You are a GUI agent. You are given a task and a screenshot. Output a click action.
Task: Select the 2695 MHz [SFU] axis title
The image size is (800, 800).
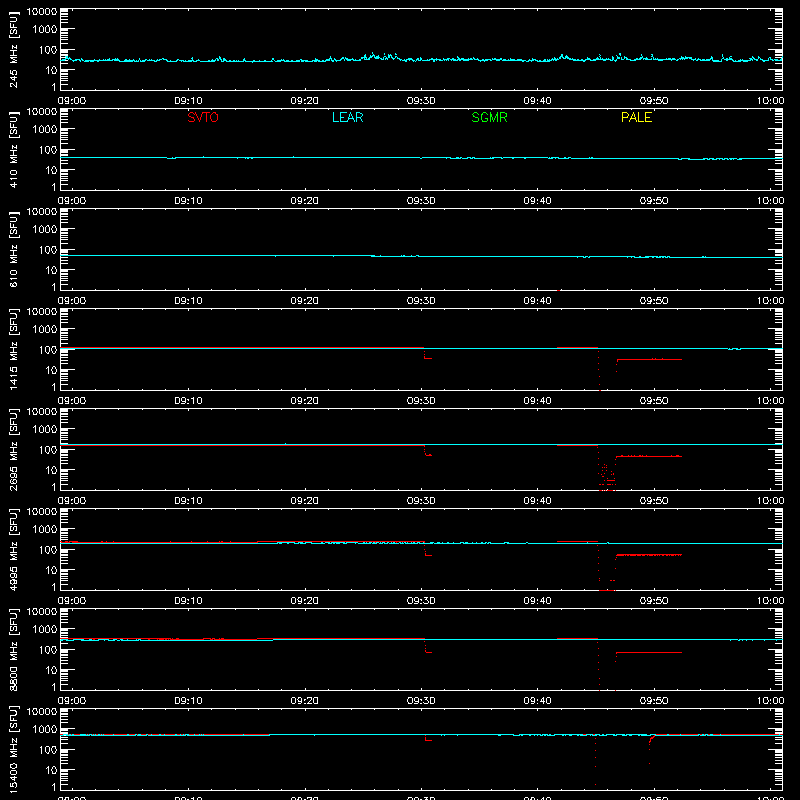click(14, 449)
